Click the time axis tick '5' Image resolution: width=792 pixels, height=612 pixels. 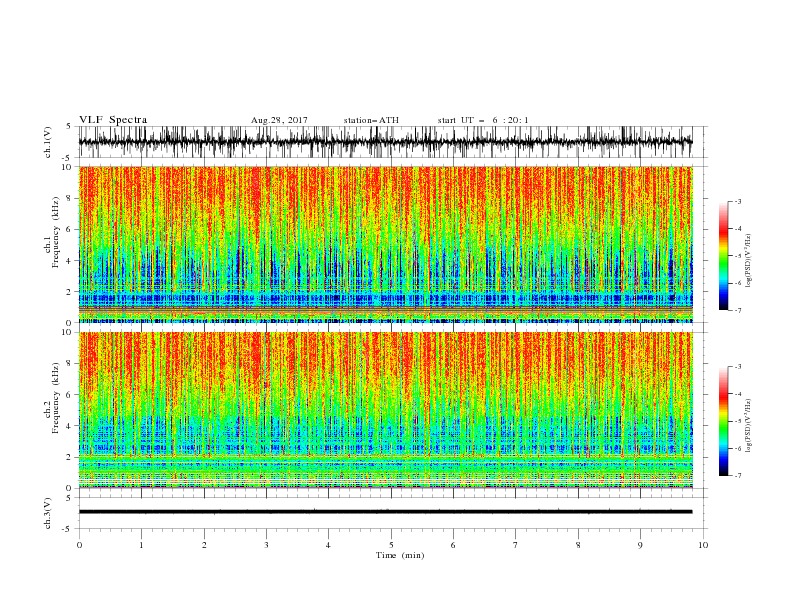tap(391, 545)
